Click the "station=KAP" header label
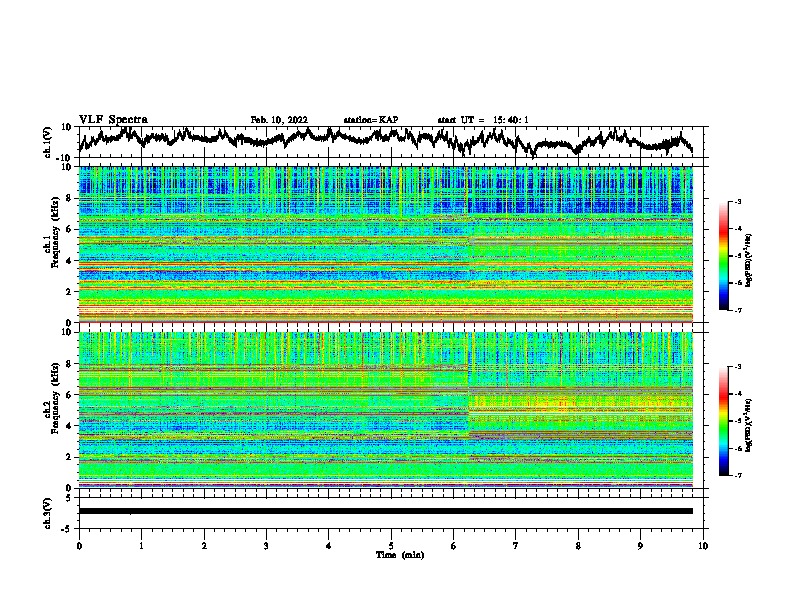The height and width of the screenshot is (612, 792). (x=371, y=120)
